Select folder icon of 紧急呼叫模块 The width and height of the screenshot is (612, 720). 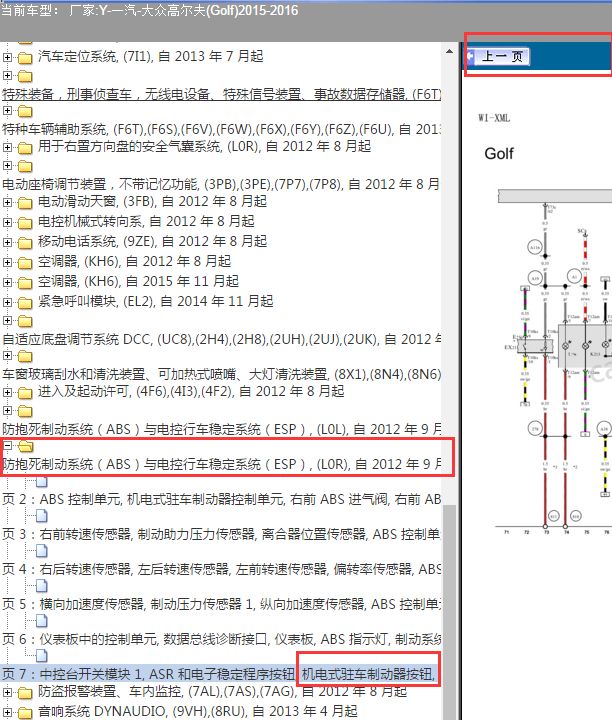pyautogui.click(x=25, y=303)
